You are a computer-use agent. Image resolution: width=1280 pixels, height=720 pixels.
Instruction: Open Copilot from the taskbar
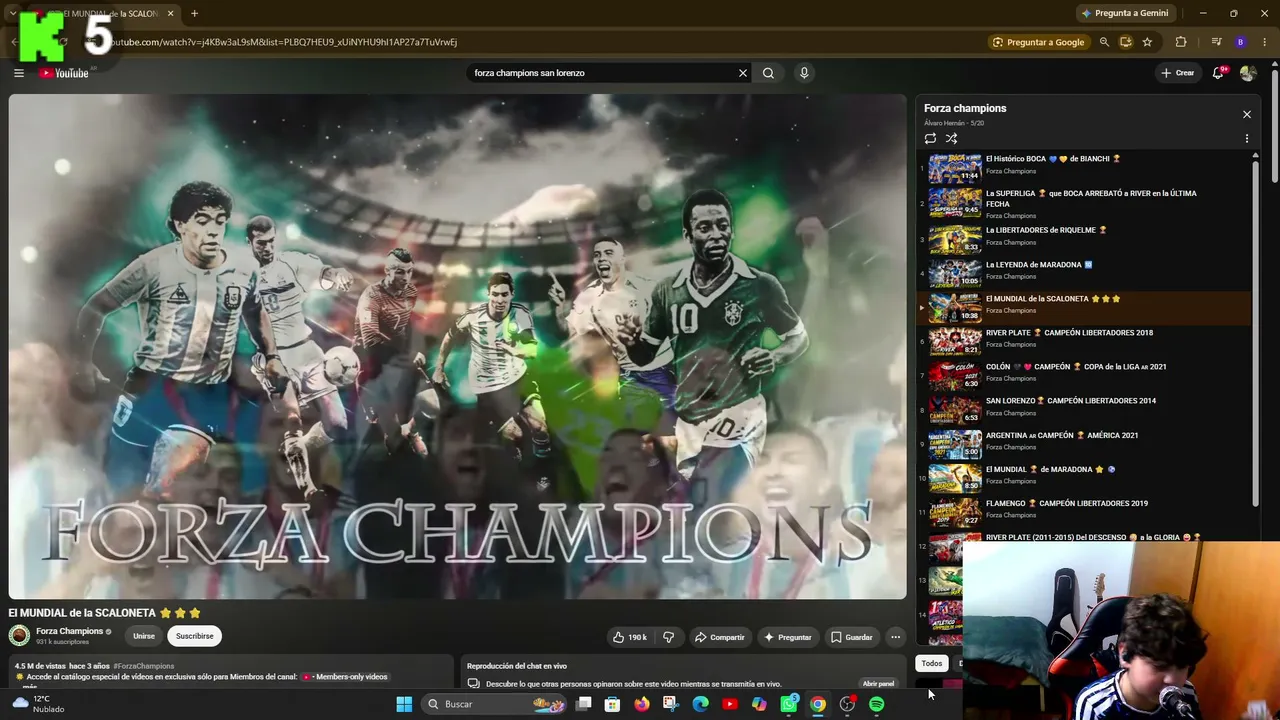click(x=759, y=704)
